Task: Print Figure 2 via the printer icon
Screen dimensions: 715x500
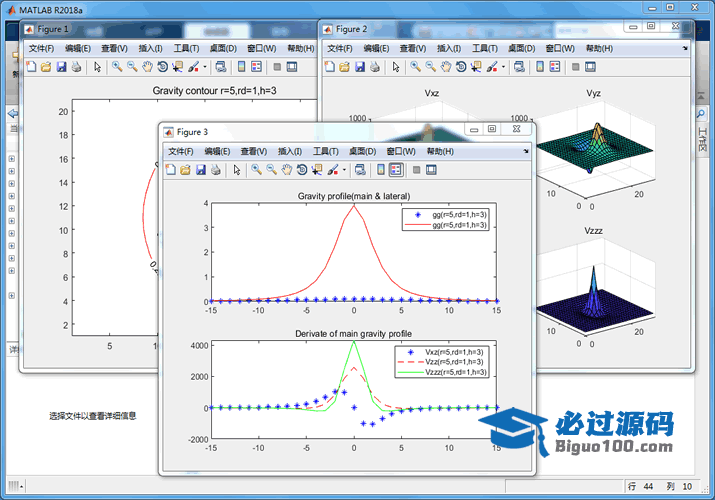Action: [375, 67]
